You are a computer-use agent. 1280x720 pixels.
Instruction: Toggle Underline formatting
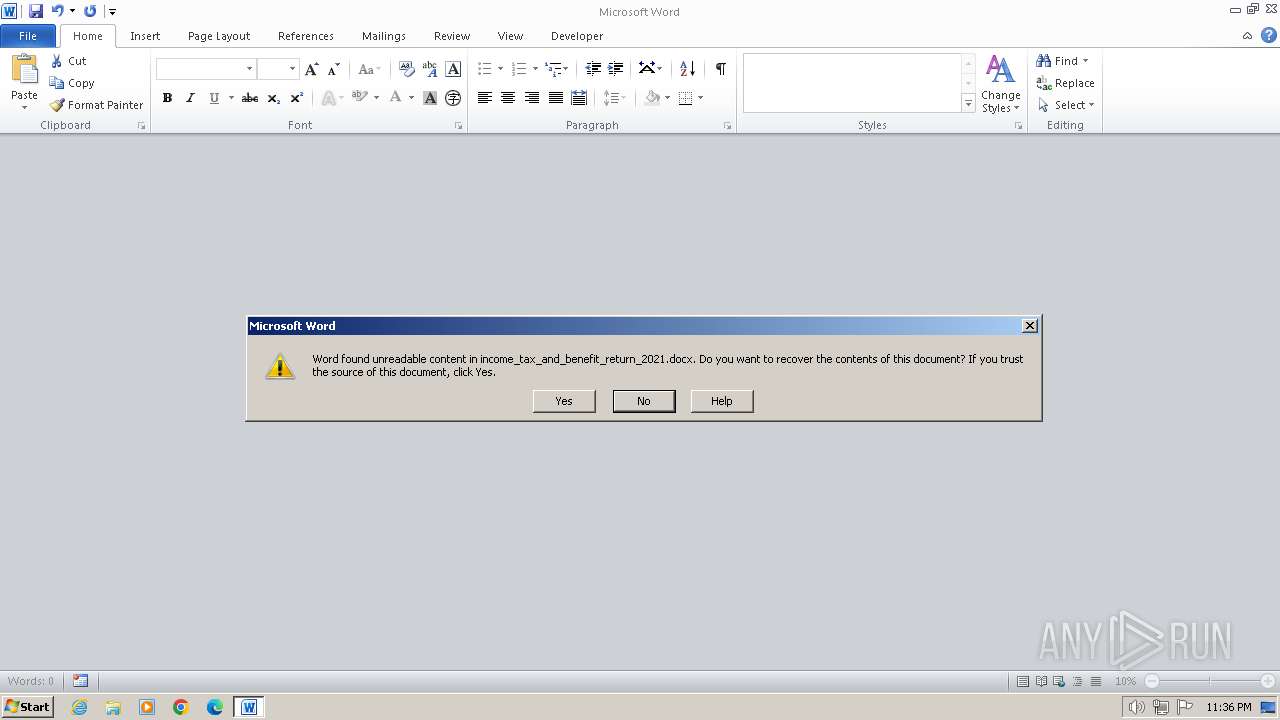click(214, 98)
